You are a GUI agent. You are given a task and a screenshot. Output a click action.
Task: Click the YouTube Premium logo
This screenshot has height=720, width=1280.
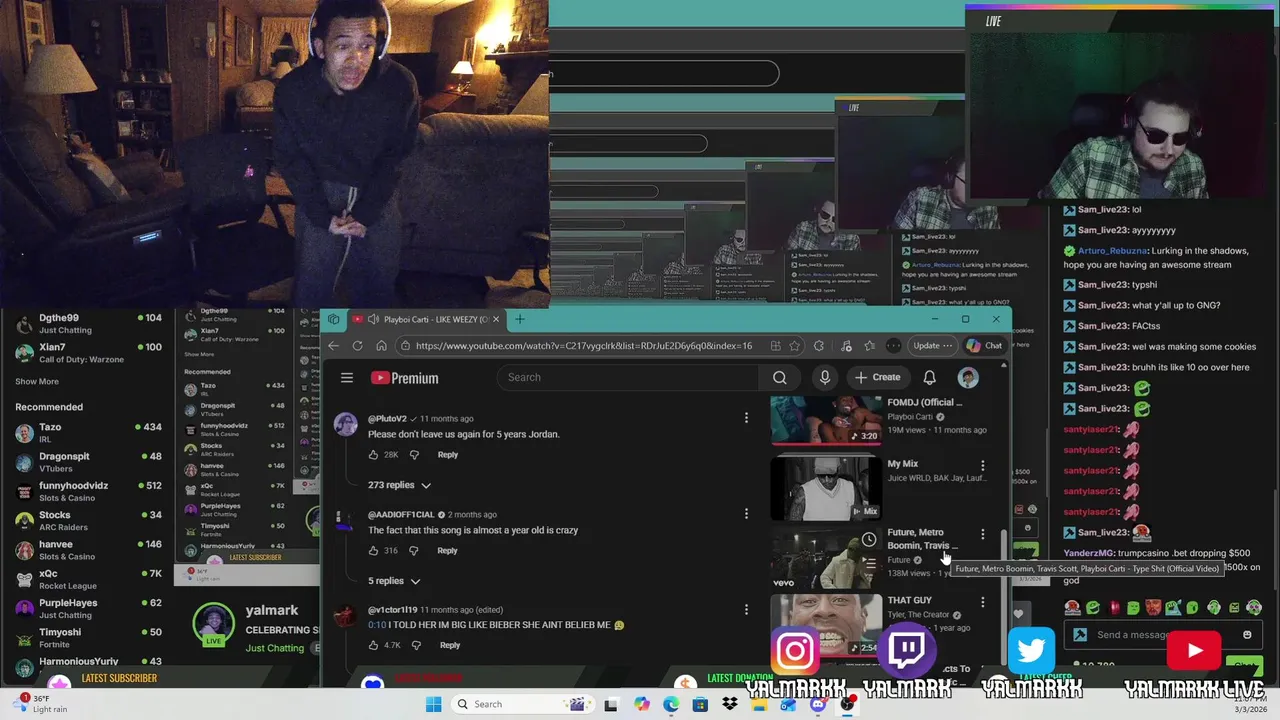click(x=405, y=378)
